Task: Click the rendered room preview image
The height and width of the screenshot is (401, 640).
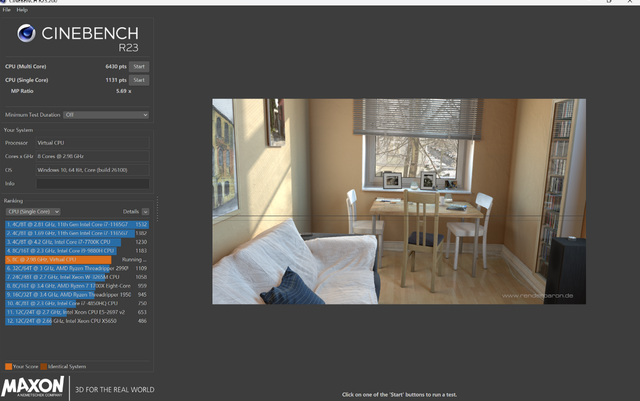Action: click(x=399, y=201)
